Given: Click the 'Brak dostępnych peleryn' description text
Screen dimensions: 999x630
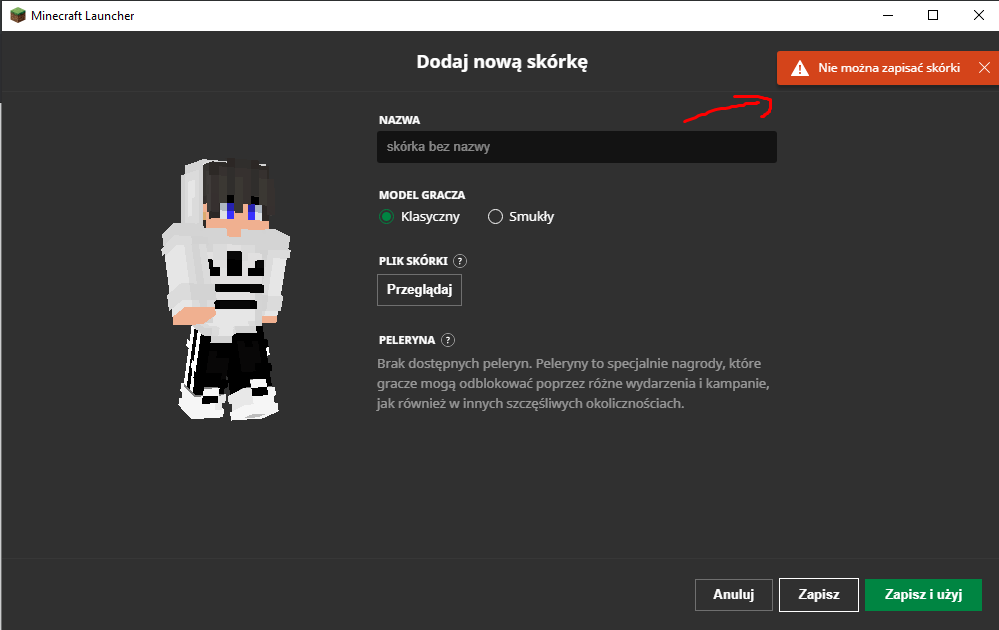Looking at the screenshot, I should pos(573,383).
